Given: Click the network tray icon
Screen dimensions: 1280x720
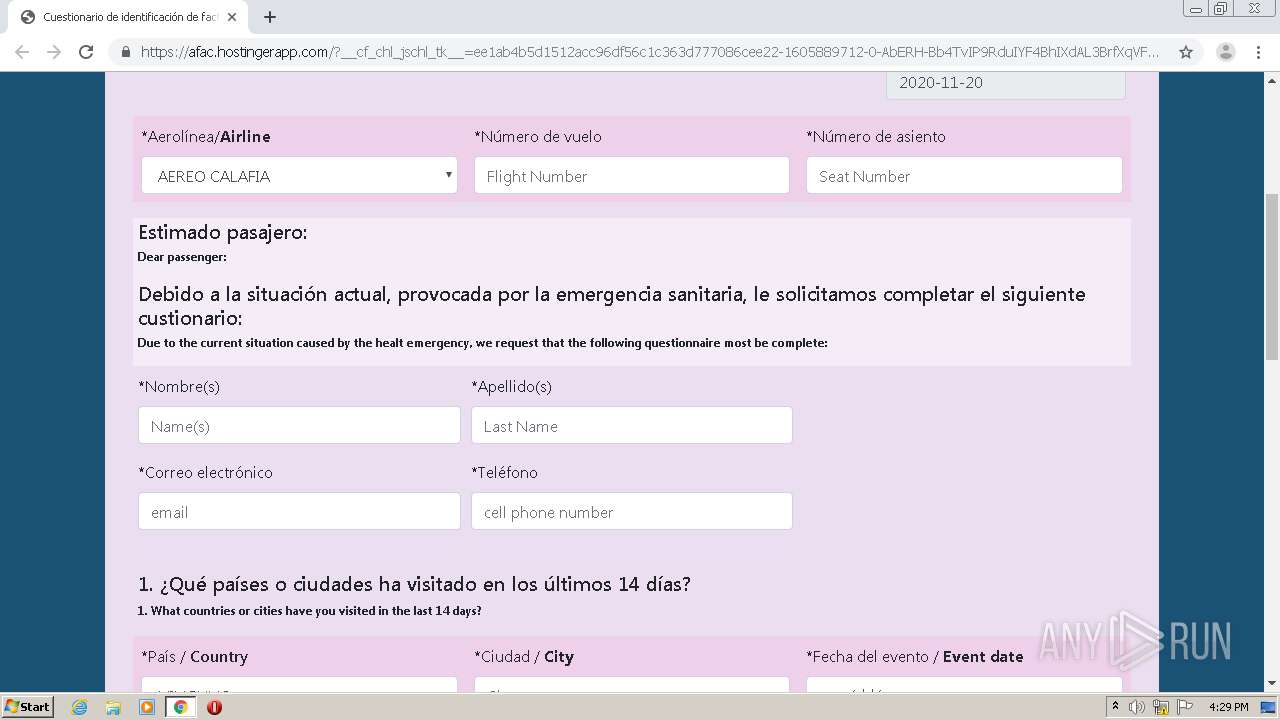Looking at the screenshot, I should (x=1161, y=707).
